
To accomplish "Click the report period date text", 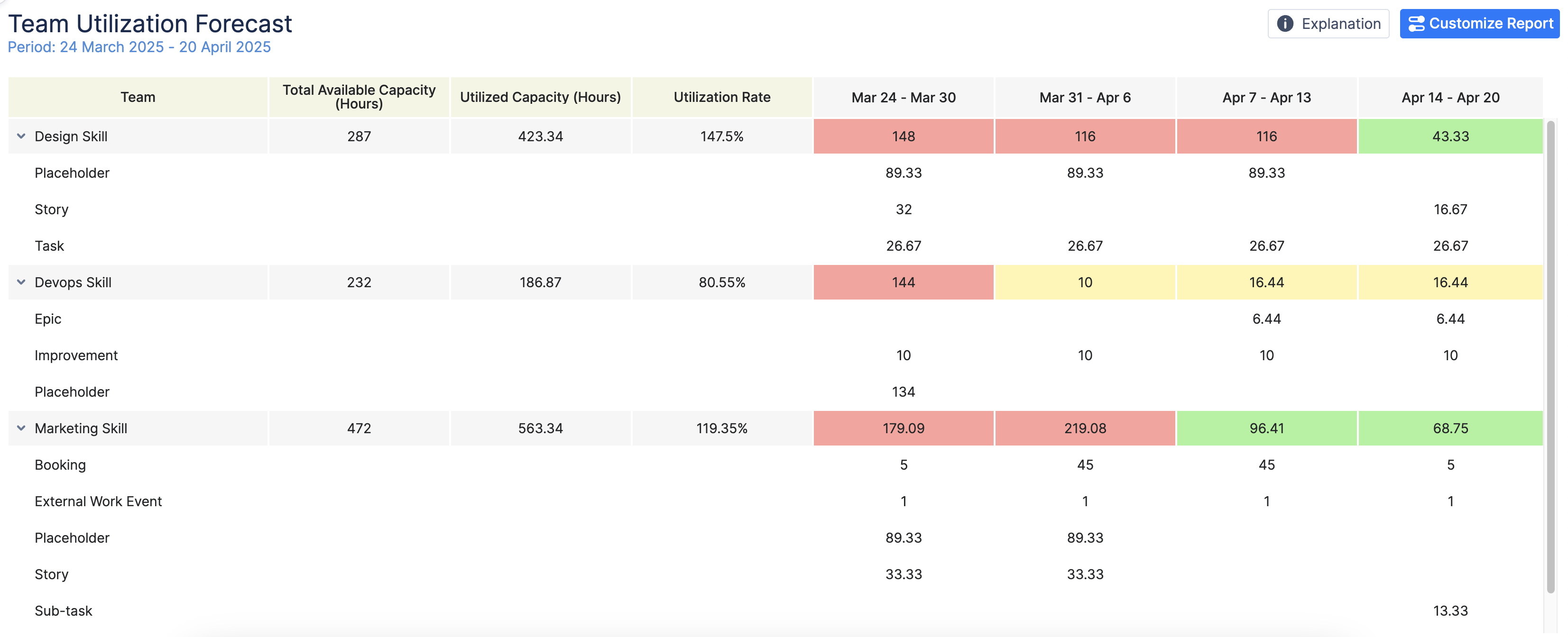I will tap(139, 47).
